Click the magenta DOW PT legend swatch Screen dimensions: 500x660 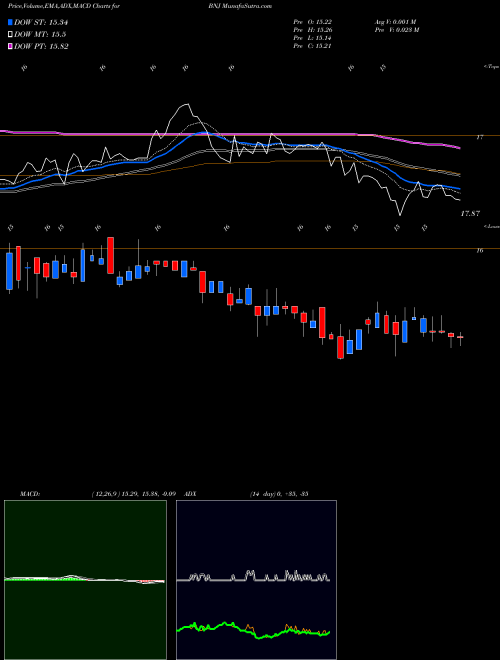(10, 46)
